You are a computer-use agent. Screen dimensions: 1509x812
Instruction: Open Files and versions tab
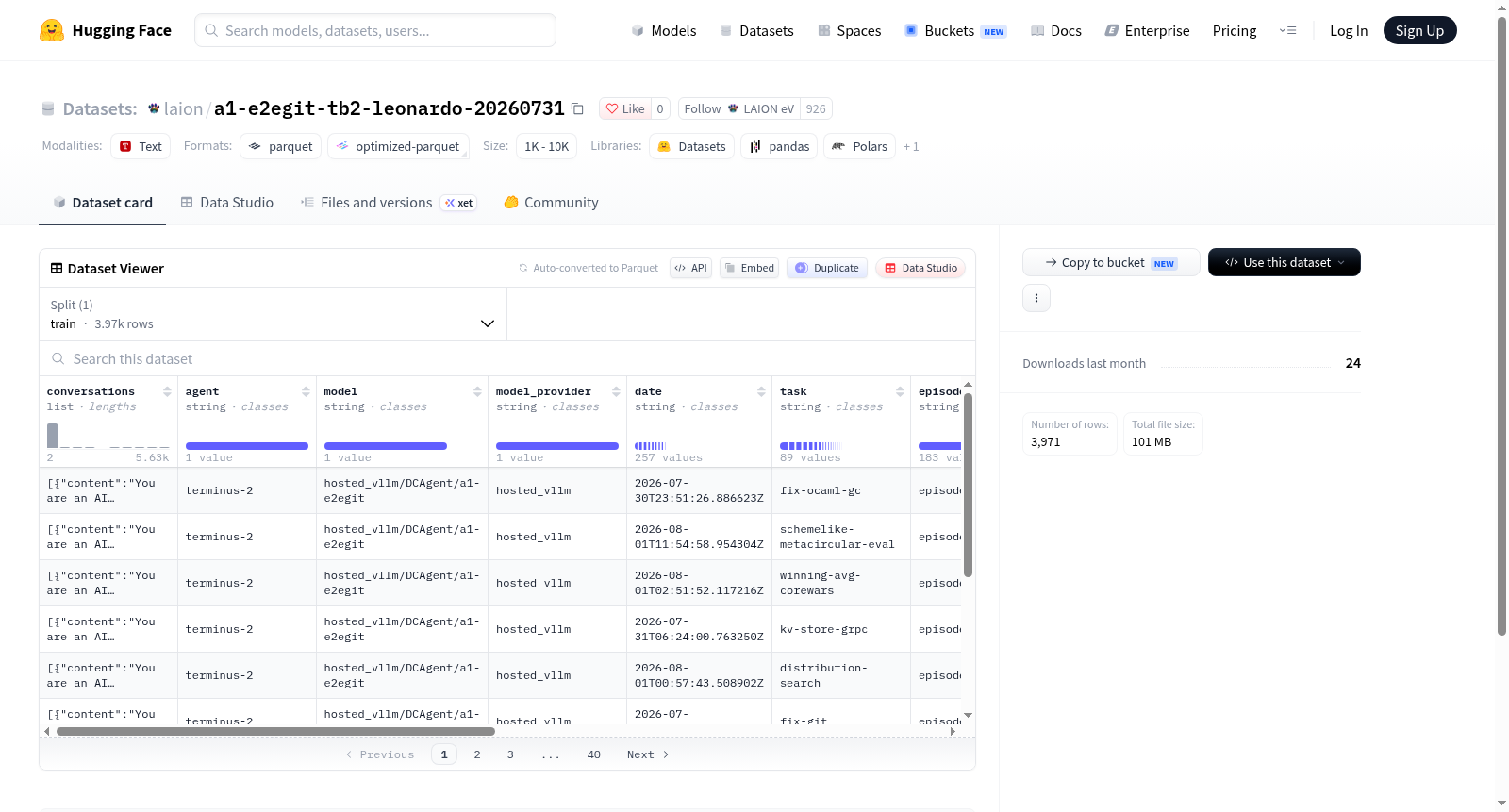click(389, 203)
